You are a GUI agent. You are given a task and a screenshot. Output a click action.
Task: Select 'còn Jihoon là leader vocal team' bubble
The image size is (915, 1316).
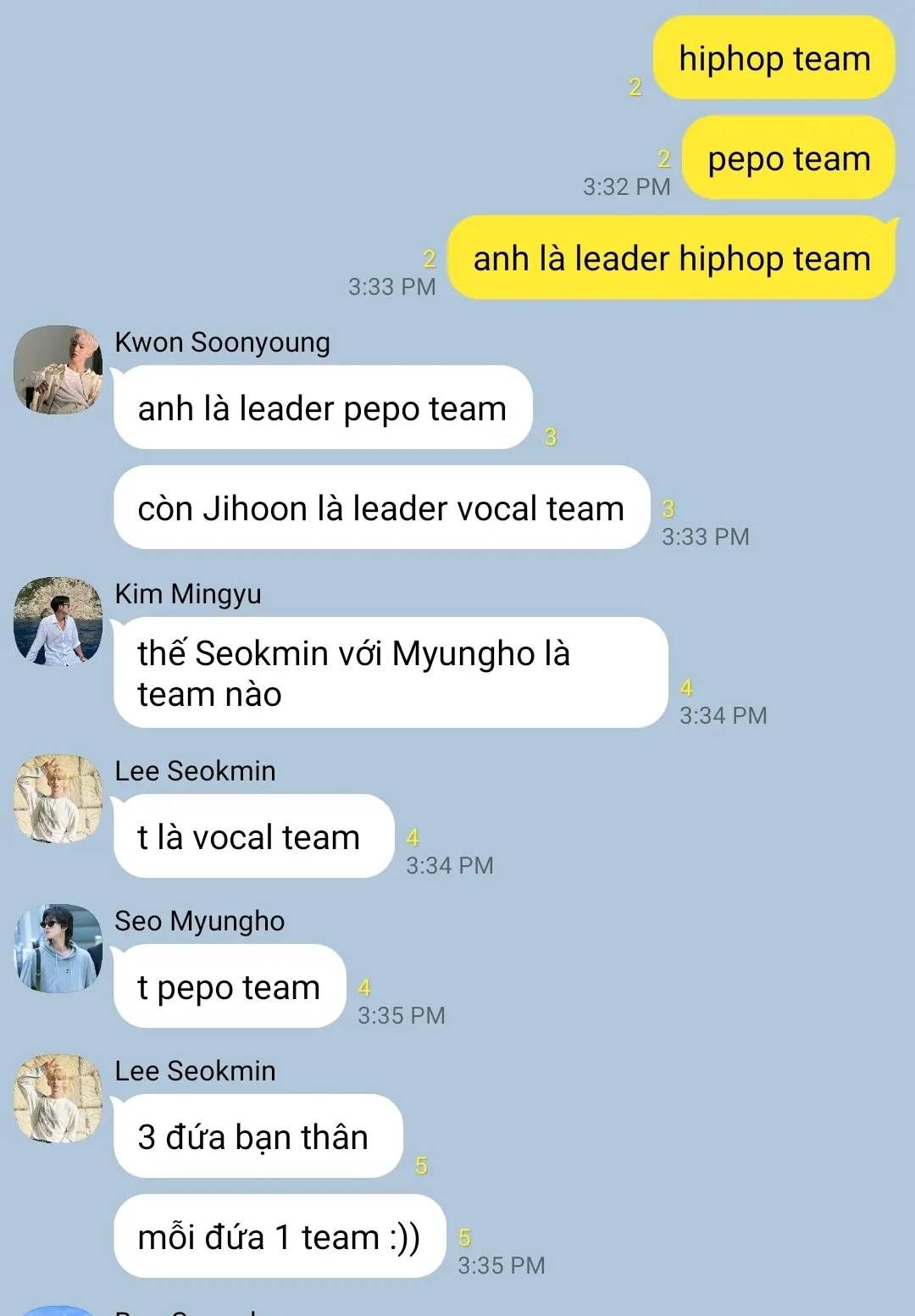(x=381, y=508)
